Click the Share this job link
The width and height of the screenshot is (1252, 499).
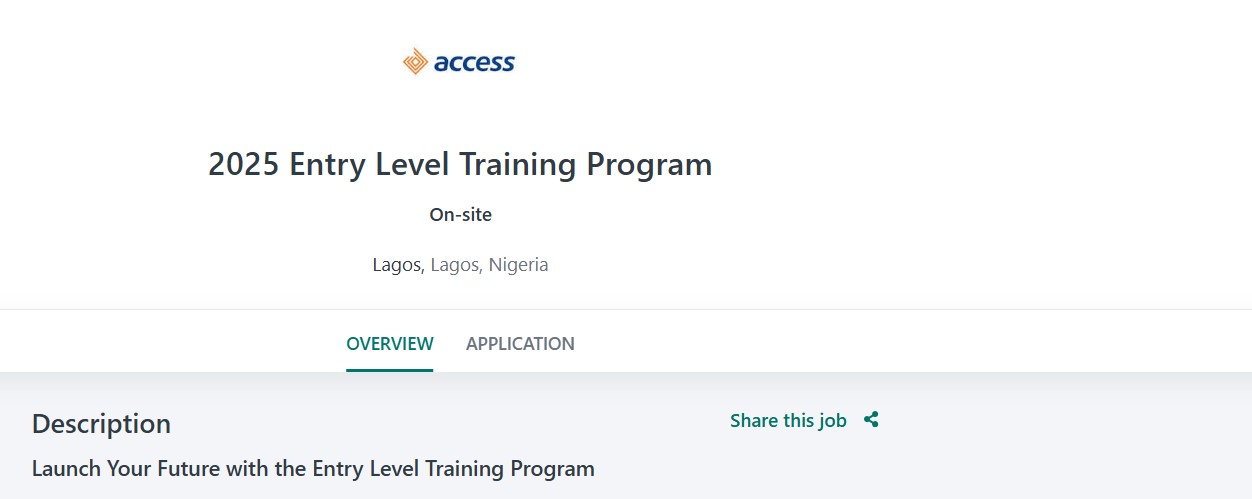coord(788,421)
